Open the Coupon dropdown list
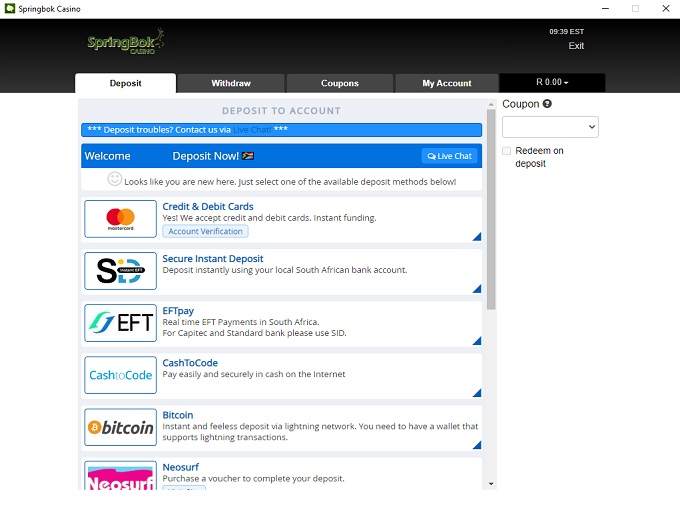This screenshot has height=511, width=680. (x=550, y=127)
